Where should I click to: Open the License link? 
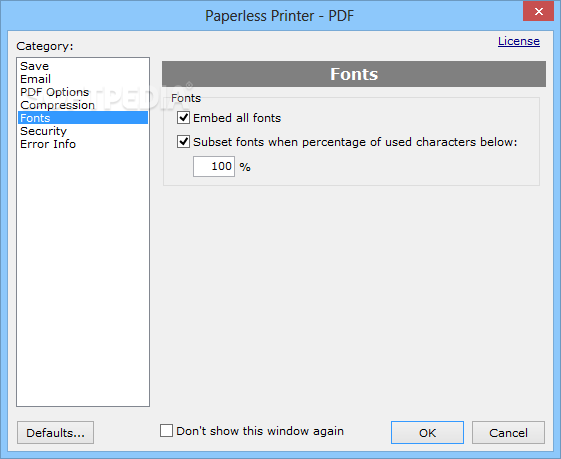click(x=519, y=41)
